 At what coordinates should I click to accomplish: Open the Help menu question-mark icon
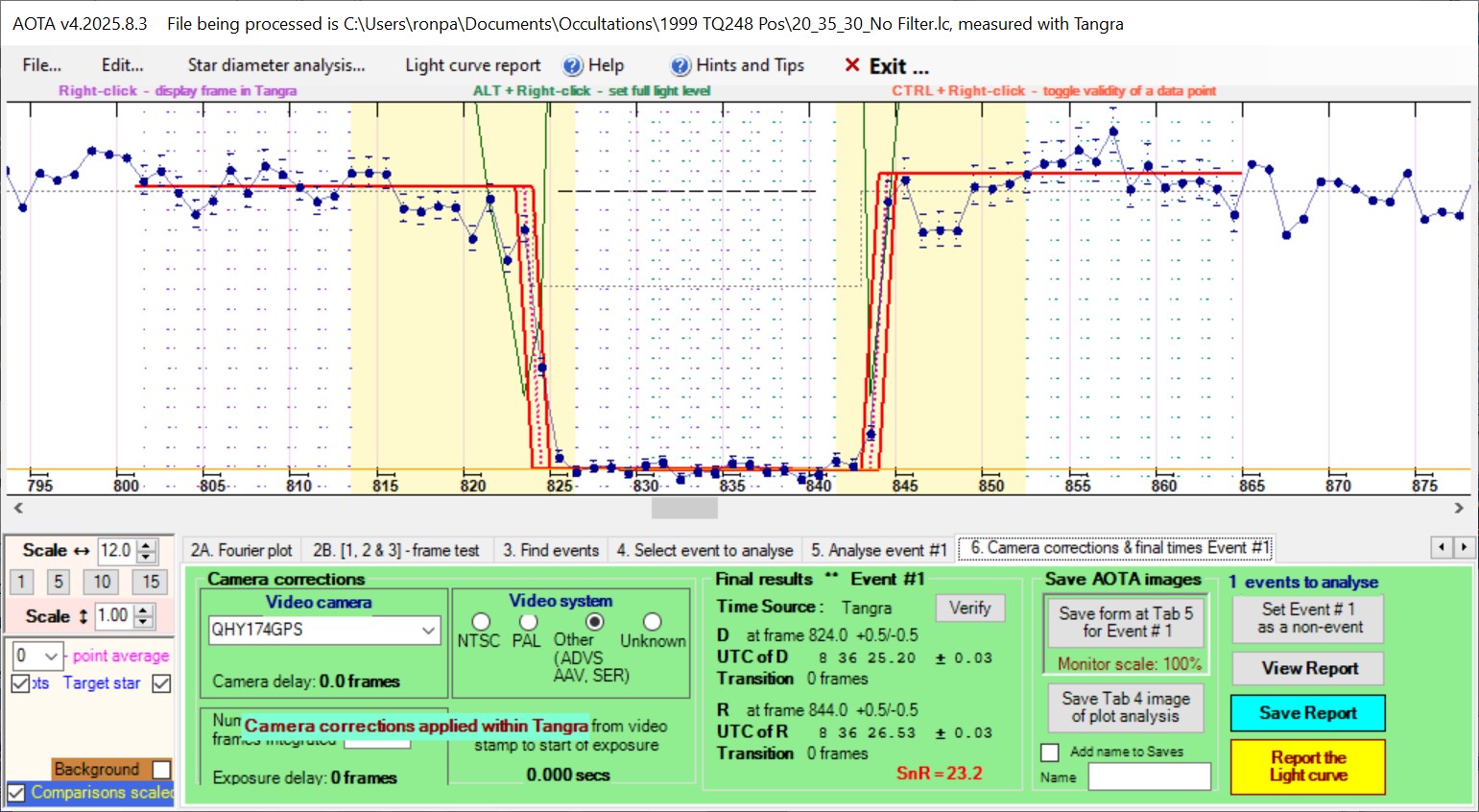[573, 65]
